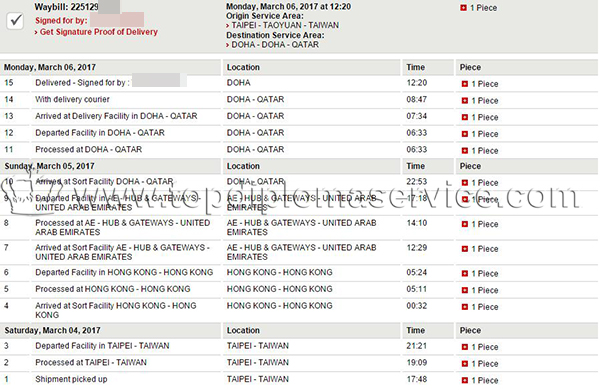Click the piece icon in the Processed at TAIPEI row
Screen dimensions: 600x390
pyautogui.click(x=465, y=364)
